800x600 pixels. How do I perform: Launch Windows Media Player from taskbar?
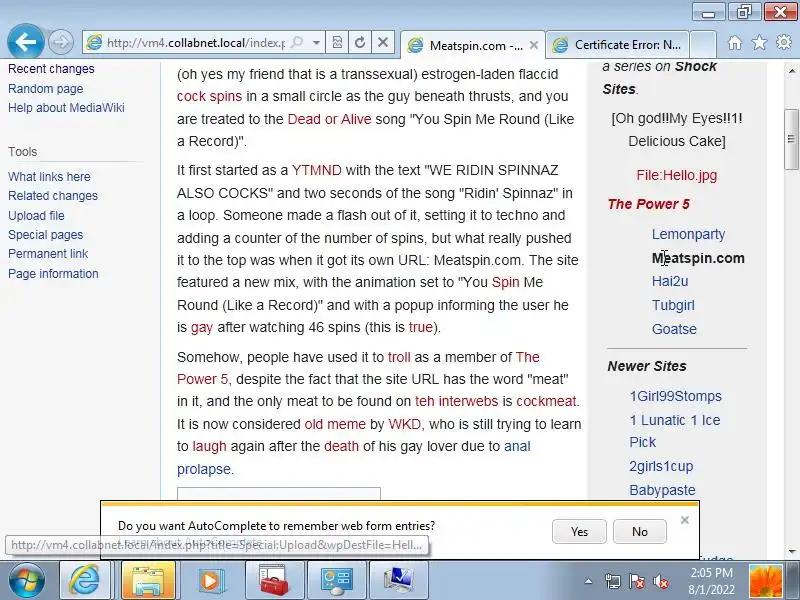(x=210, y=580)
